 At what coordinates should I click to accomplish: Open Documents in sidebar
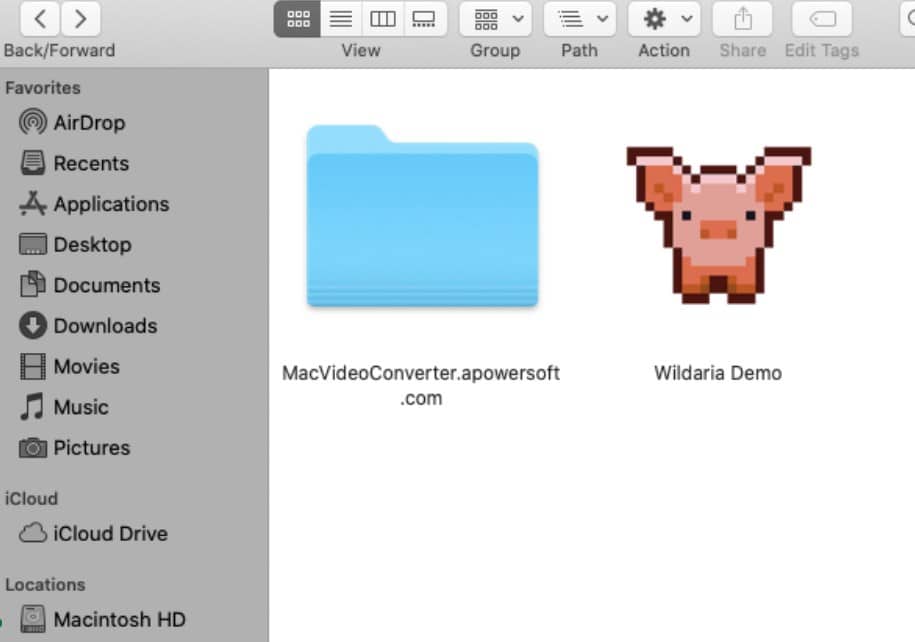[x=90, y=285]
